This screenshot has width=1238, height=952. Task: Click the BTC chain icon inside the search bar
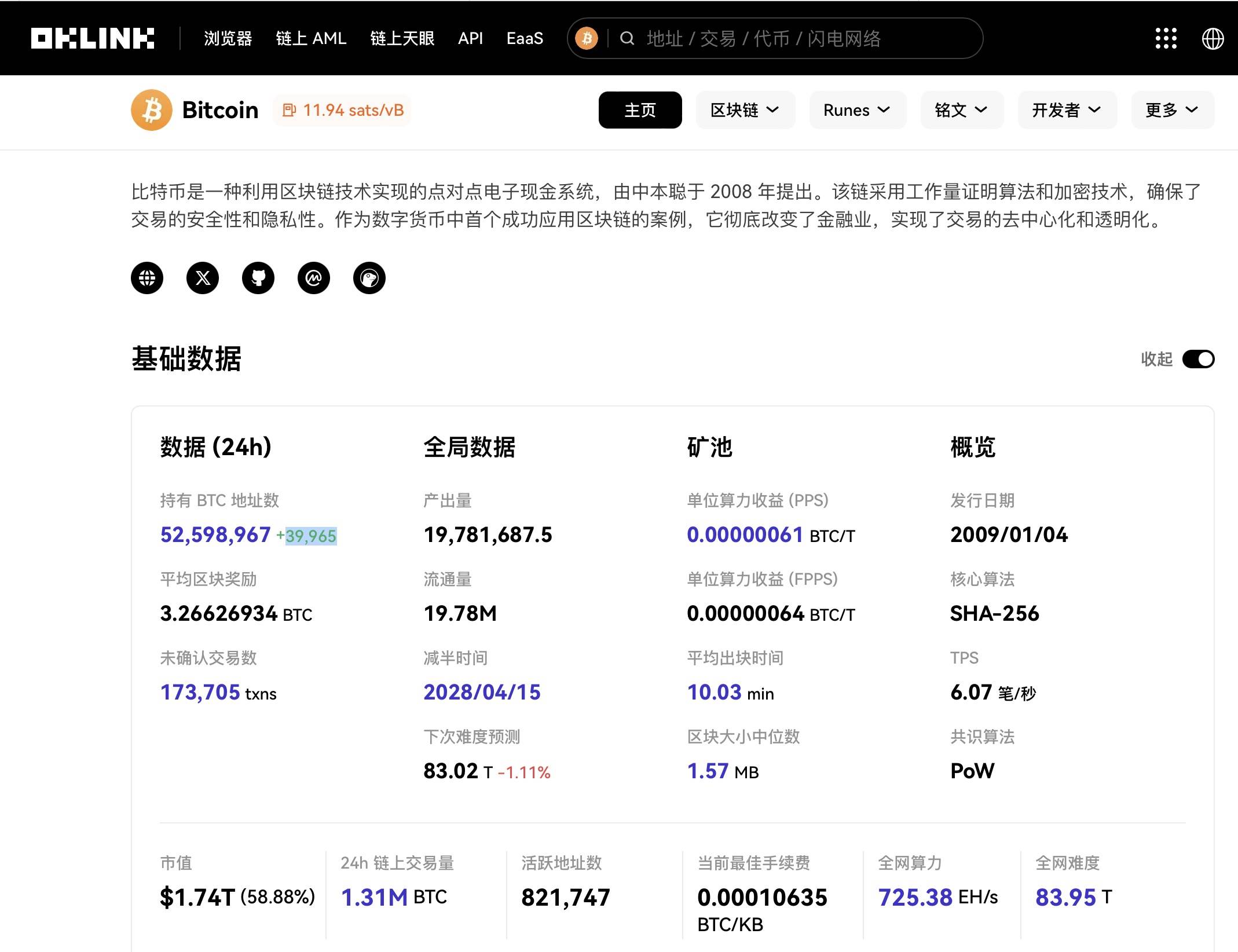coord(587,38)
